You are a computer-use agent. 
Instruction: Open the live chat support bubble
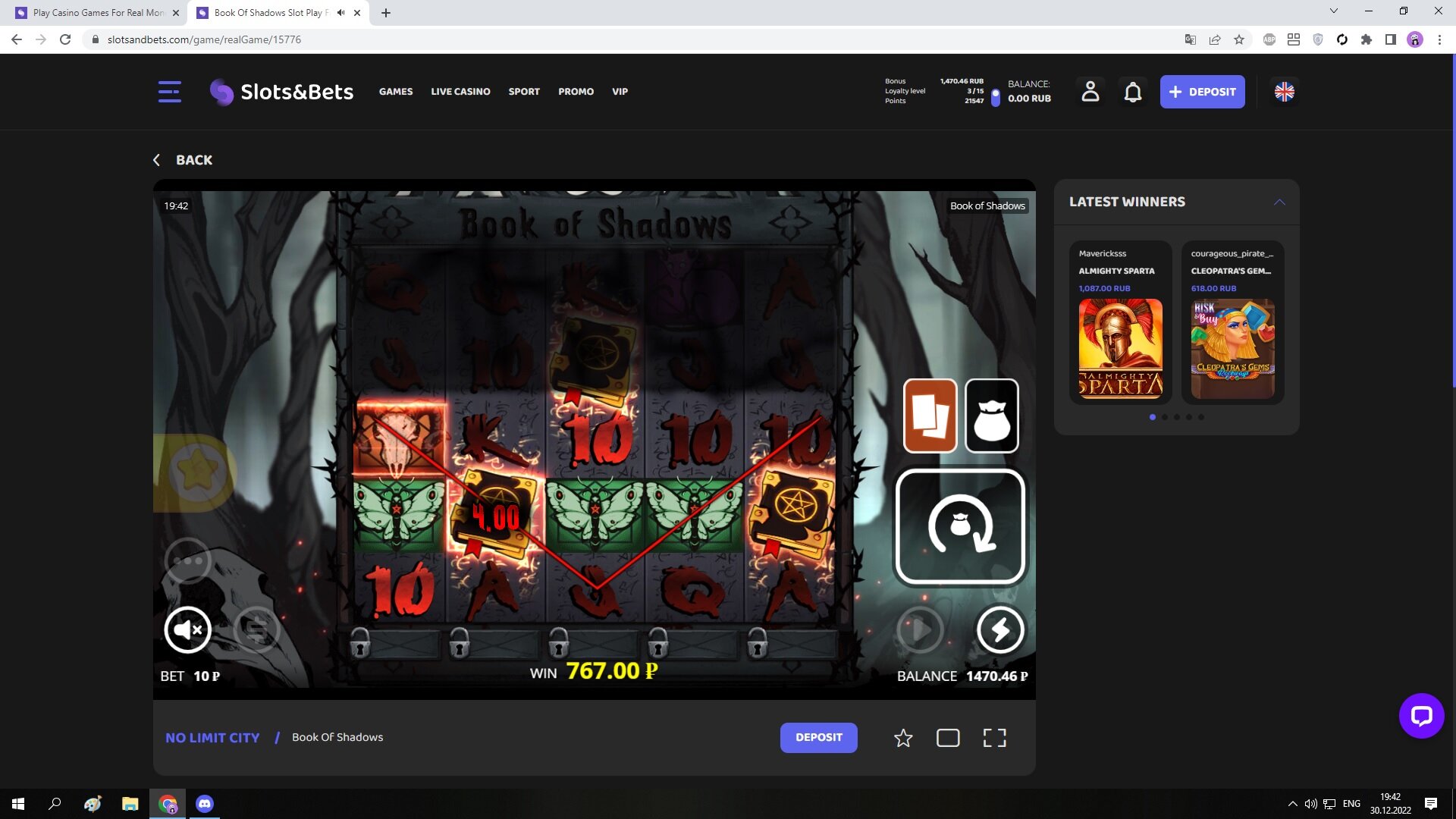click(1421, 716)
